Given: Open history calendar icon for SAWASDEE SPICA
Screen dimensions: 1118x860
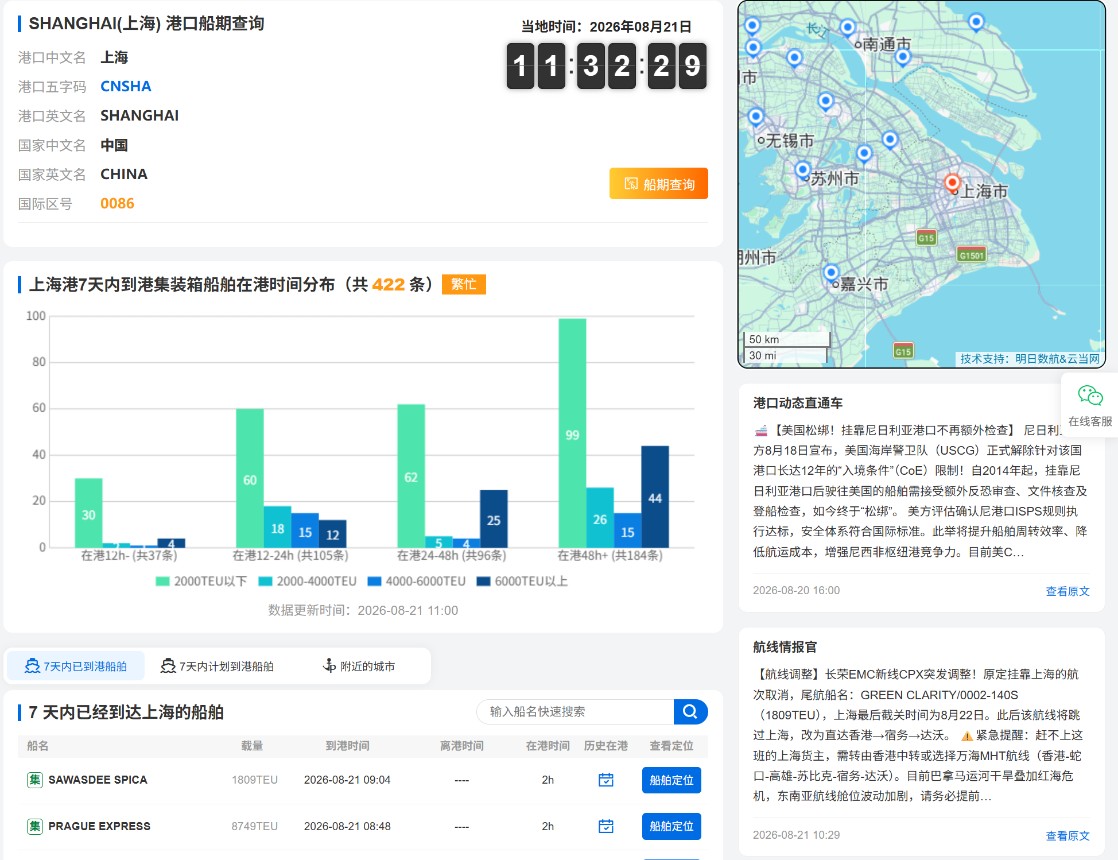Looking at the screenshot, I should pos(605,779).
